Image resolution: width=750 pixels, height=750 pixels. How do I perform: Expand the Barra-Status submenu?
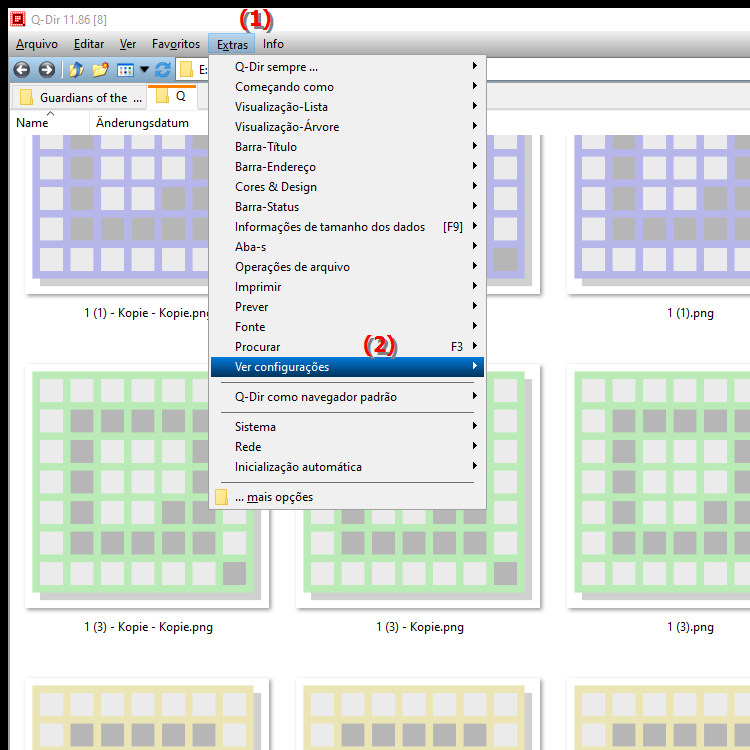pyautogui.click(x=347, y=207)
